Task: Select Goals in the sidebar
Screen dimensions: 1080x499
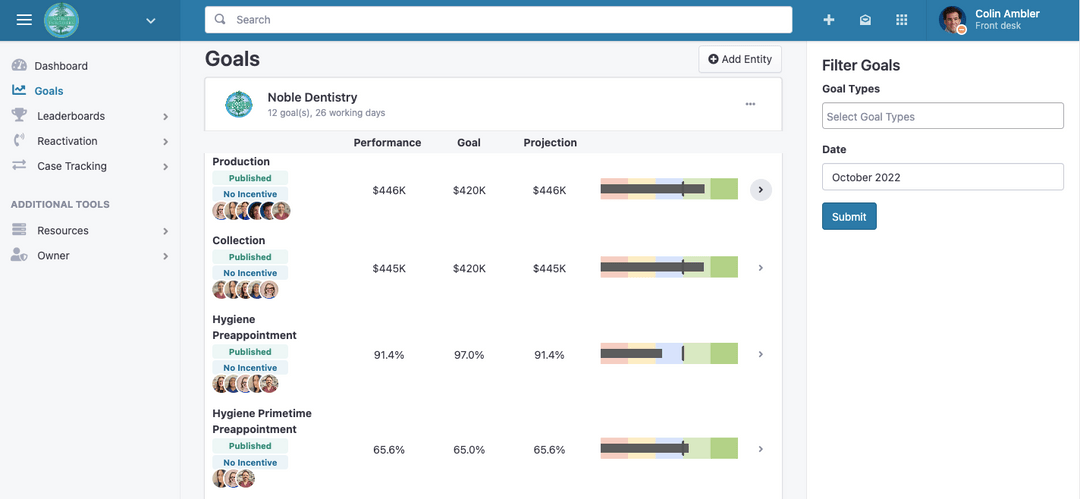Action: click(x=48, y=91)
